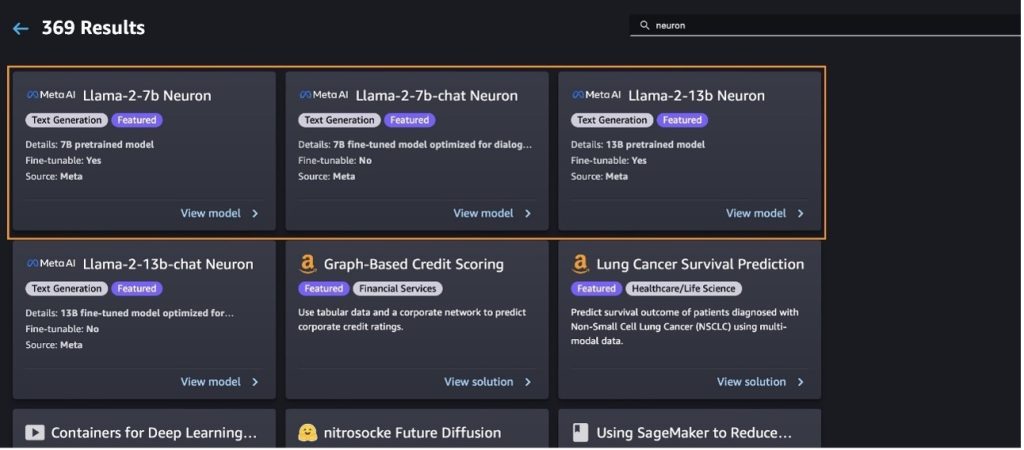Focus the search field containing neuron
Screen dimensions: 1024x450
(x=826, y=25)
